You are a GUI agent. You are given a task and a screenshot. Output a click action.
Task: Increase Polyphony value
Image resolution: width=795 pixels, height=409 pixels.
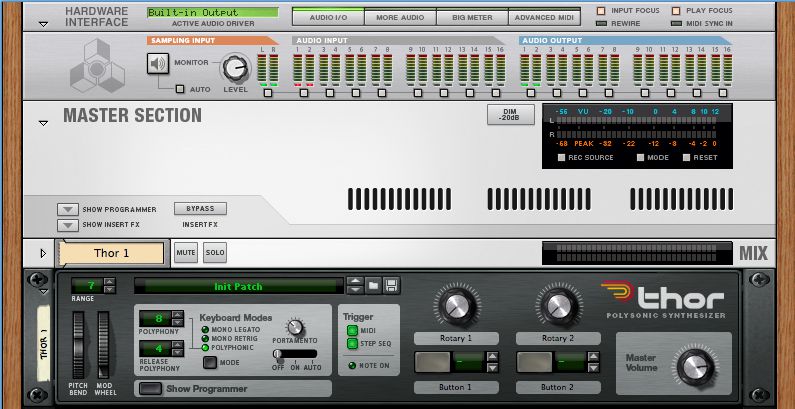click(177, 315)
